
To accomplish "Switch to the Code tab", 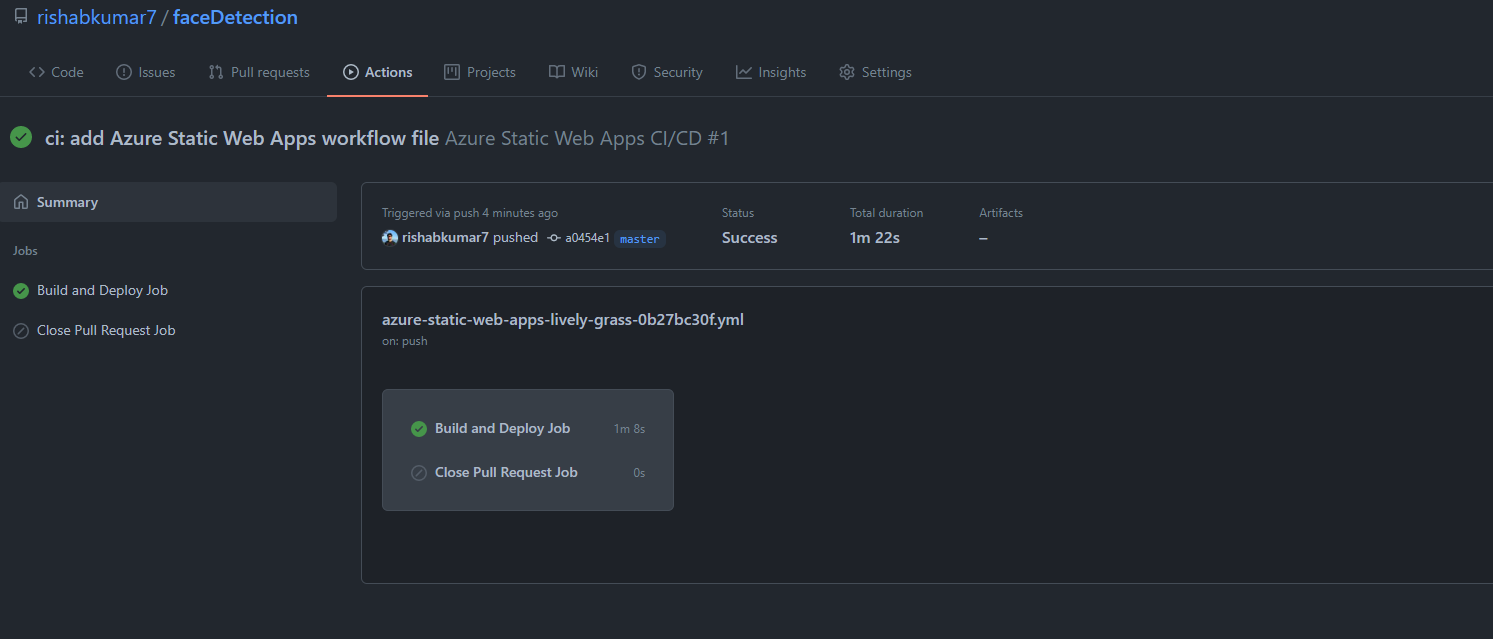I will (x=56, y=72).
